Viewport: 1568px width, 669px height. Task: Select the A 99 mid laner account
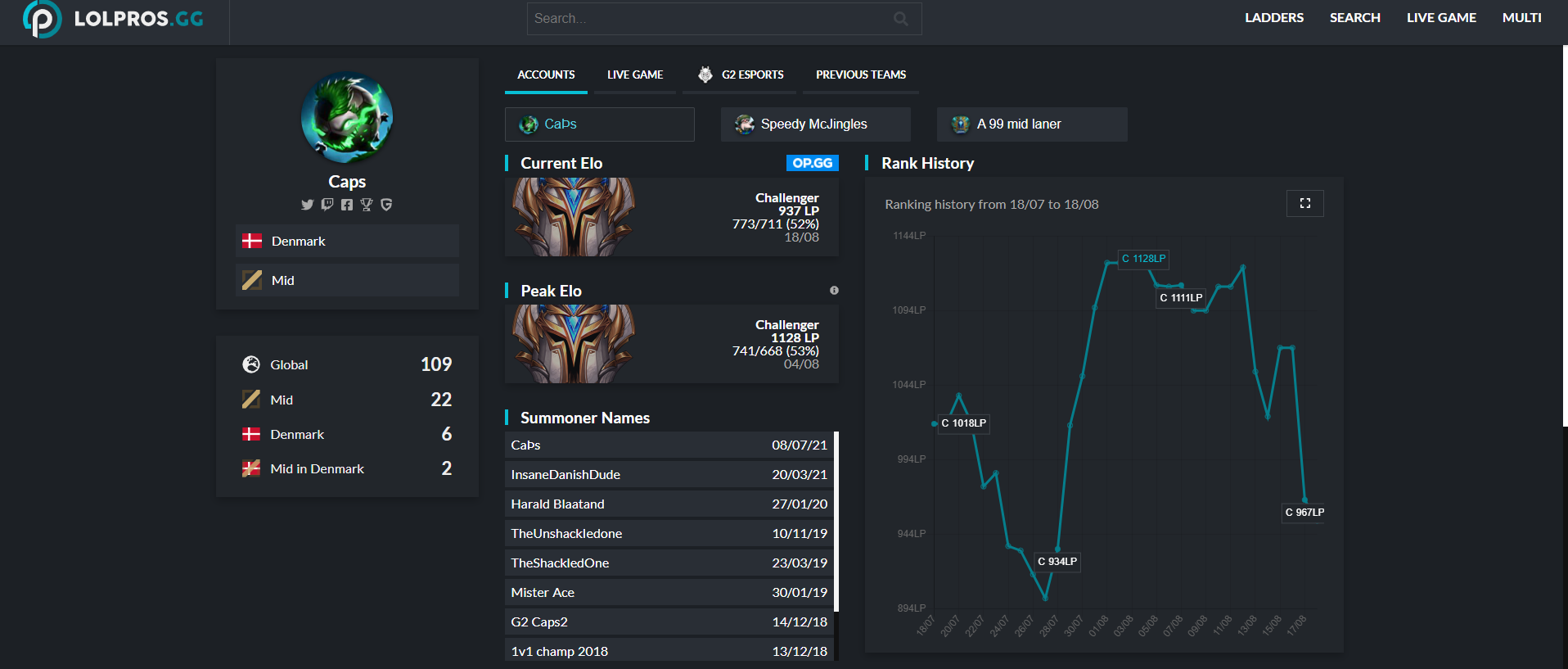click(x=1032, y=124)
